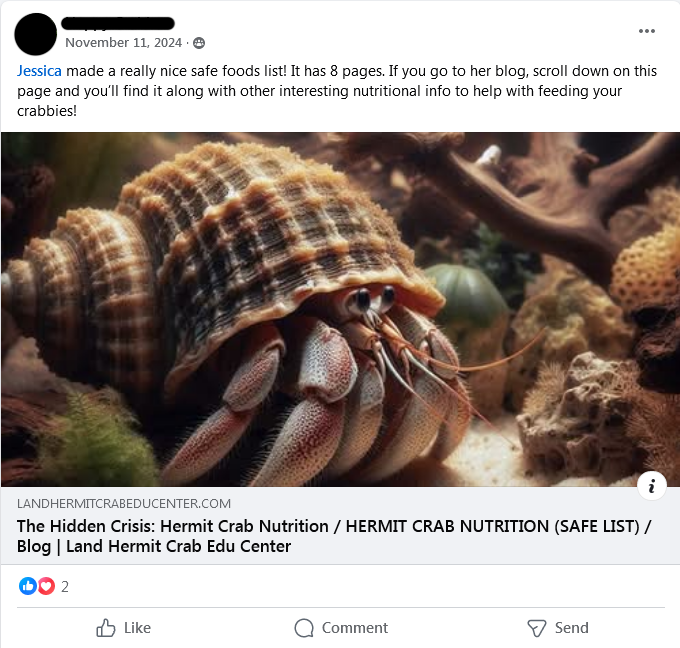Open the hermit crab preview image
This screenshot has width=680, height=648.
[340, 309]
